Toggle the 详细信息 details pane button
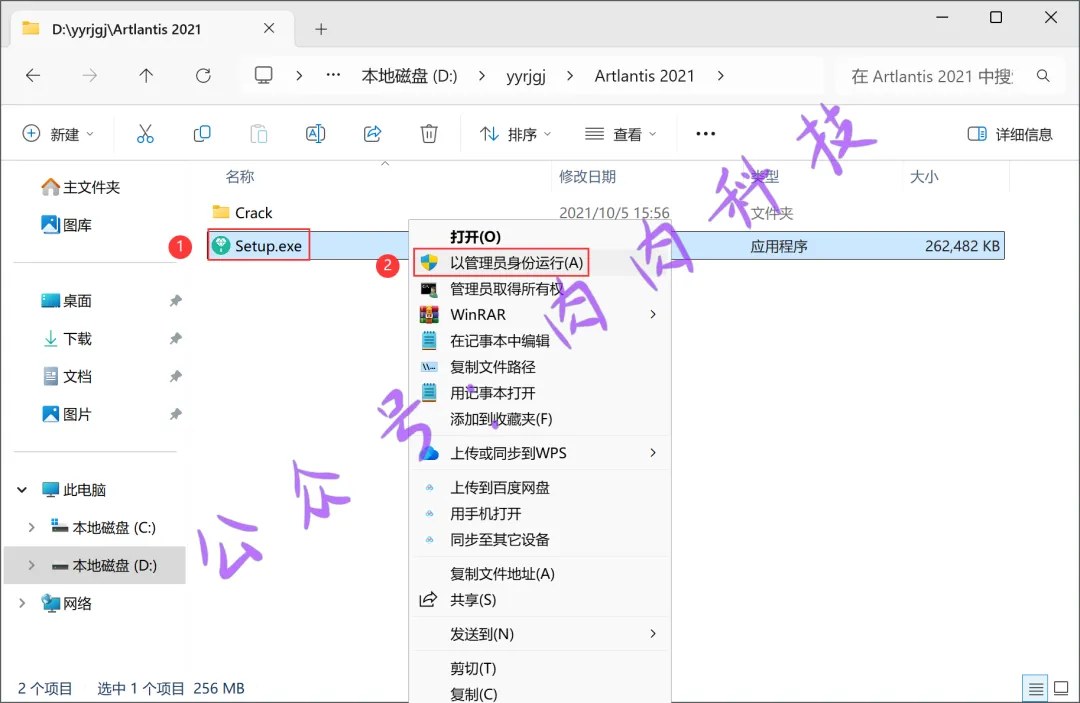The width and height of the screenshot is (1080, 703). click(x=1010, y=134)
